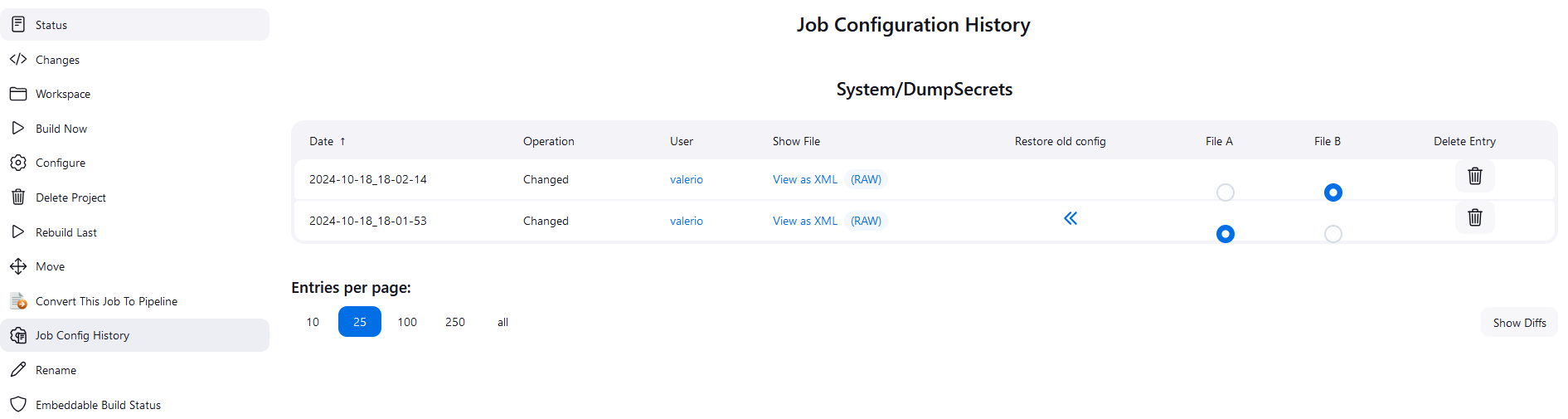Set entries per page to 100

click(x=407, y=322)
